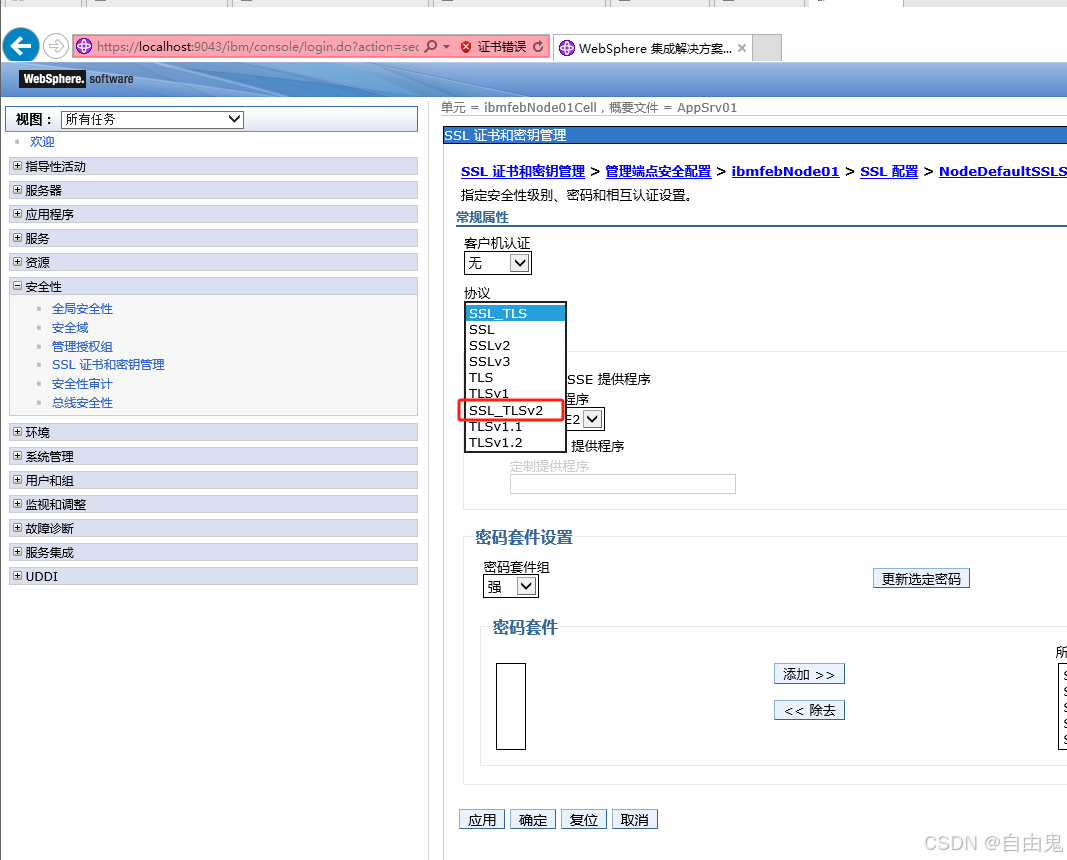
Task: Click the 确定 button
Action: coord(533,820)
